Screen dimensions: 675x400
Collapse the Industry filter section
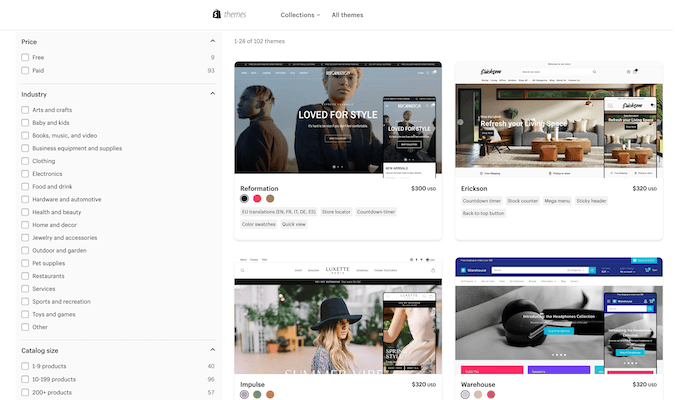tap(213, 94)
